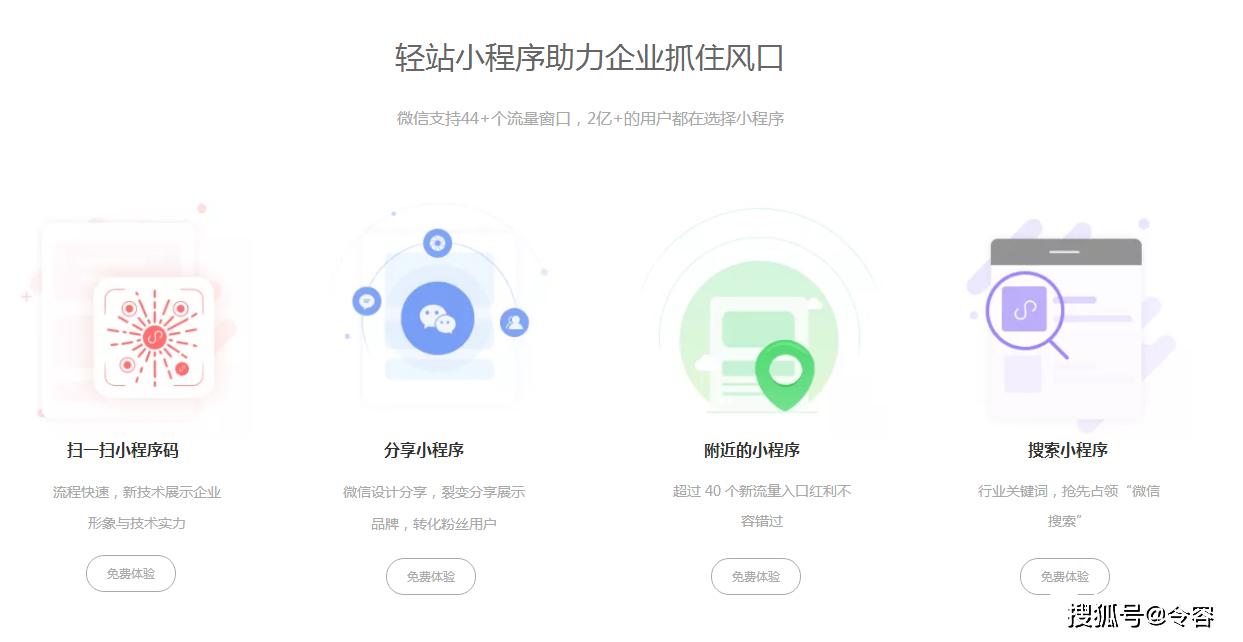Click the green location pin icon
The image size is (1243, 642).
click(x=784, y=374)
